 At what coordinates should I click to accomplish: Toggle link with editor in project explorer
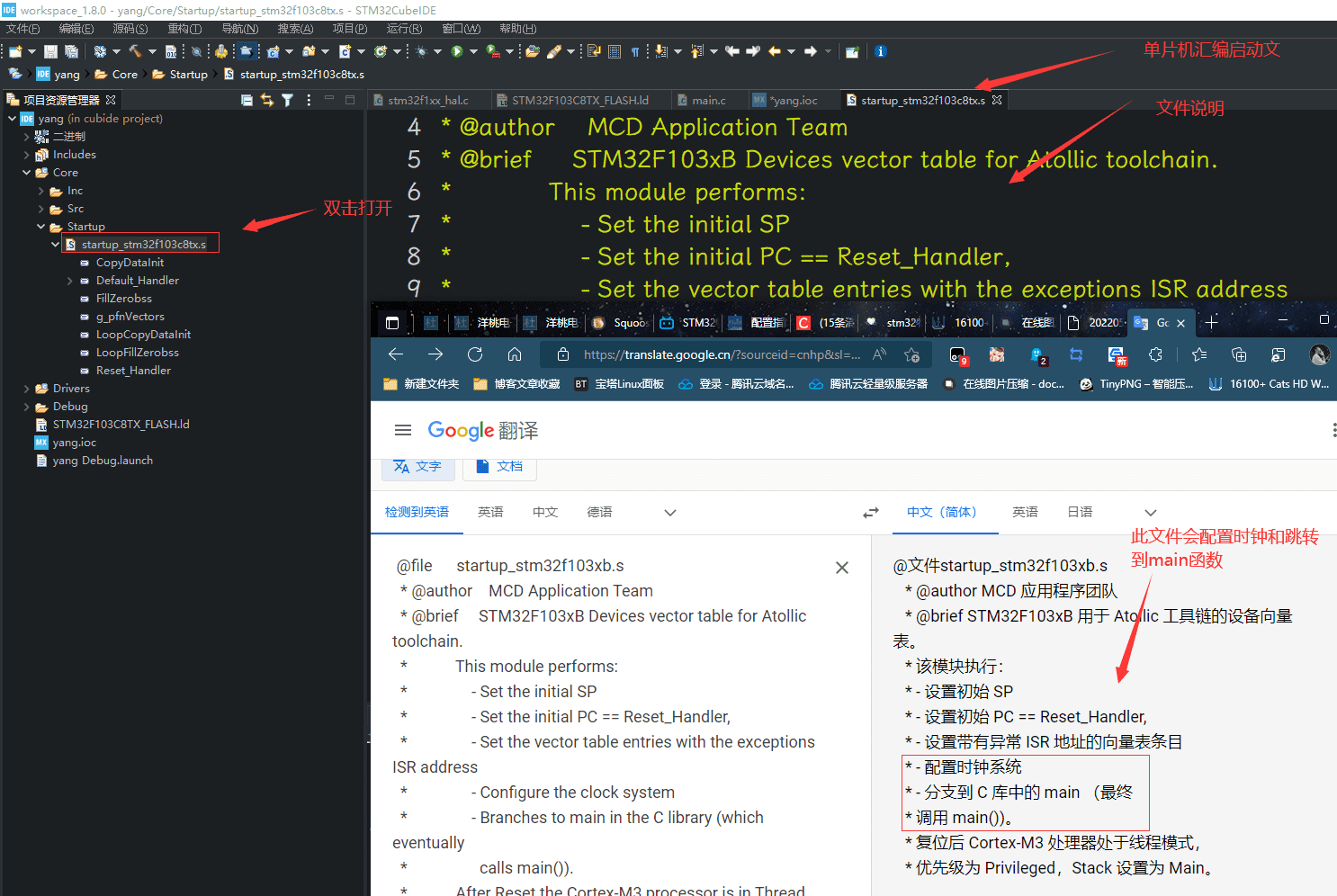267,100
